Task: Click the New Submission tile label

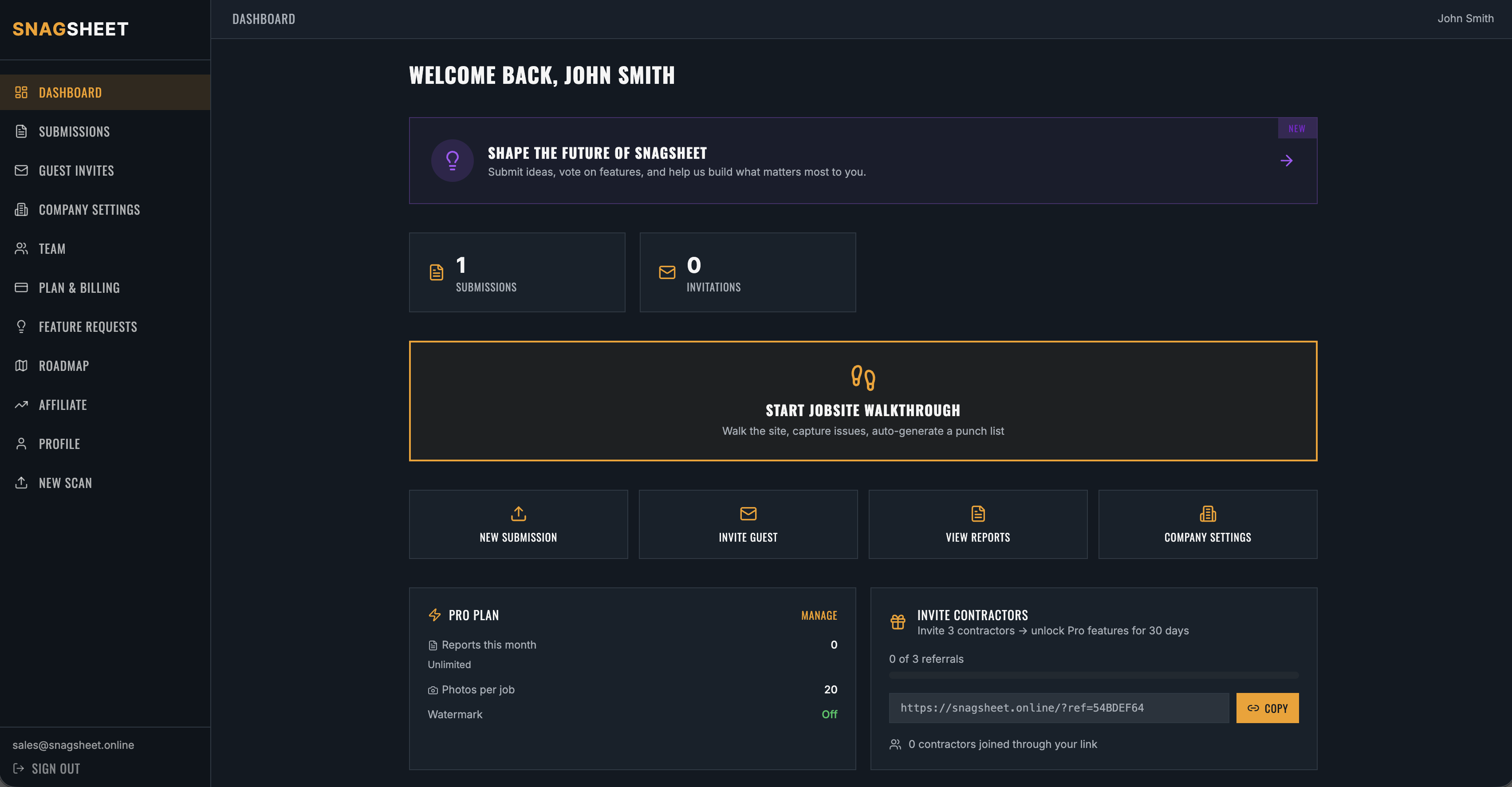Action: [x=518, y=537]
